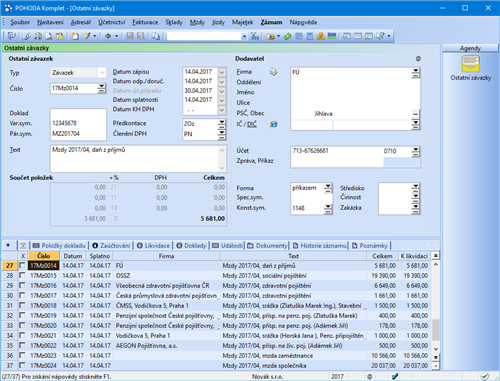Click the print icon in the toolbar
Viewport: 500px width, 381px height.
tap(38, 36)
